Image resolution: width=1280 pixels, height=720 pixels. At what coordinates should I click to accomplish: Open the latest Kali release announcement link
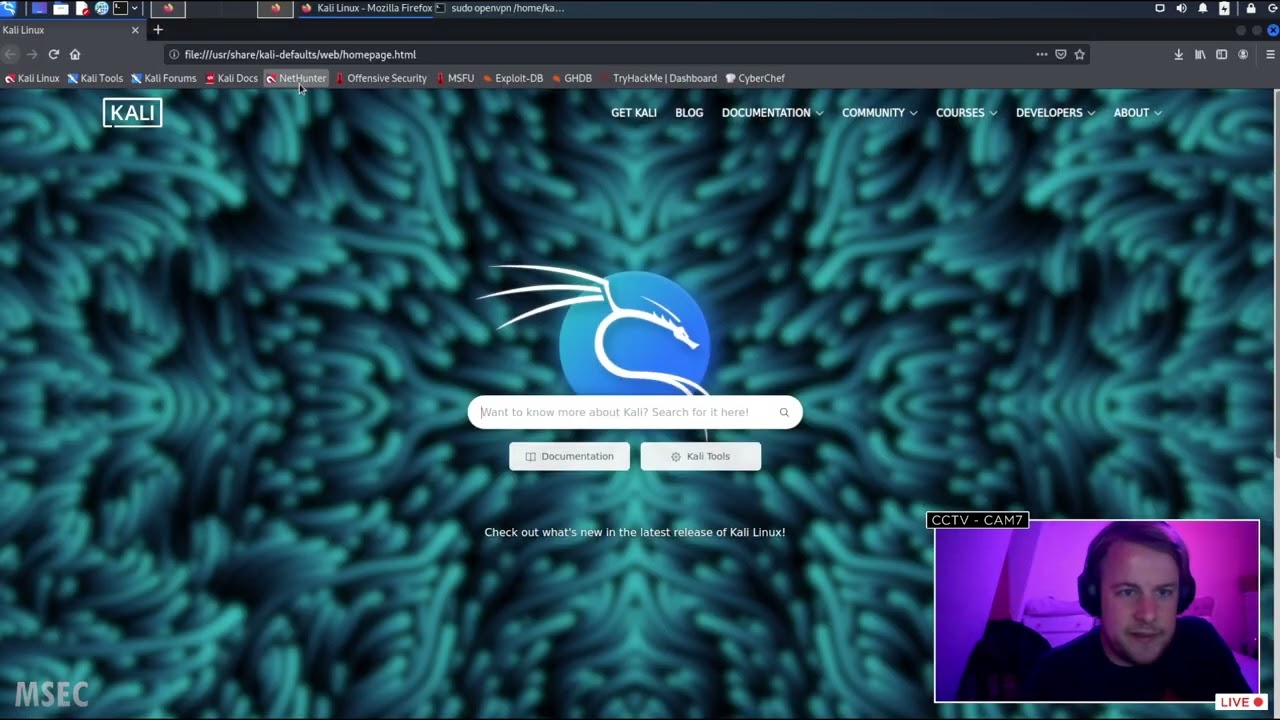tap(635, 532)
